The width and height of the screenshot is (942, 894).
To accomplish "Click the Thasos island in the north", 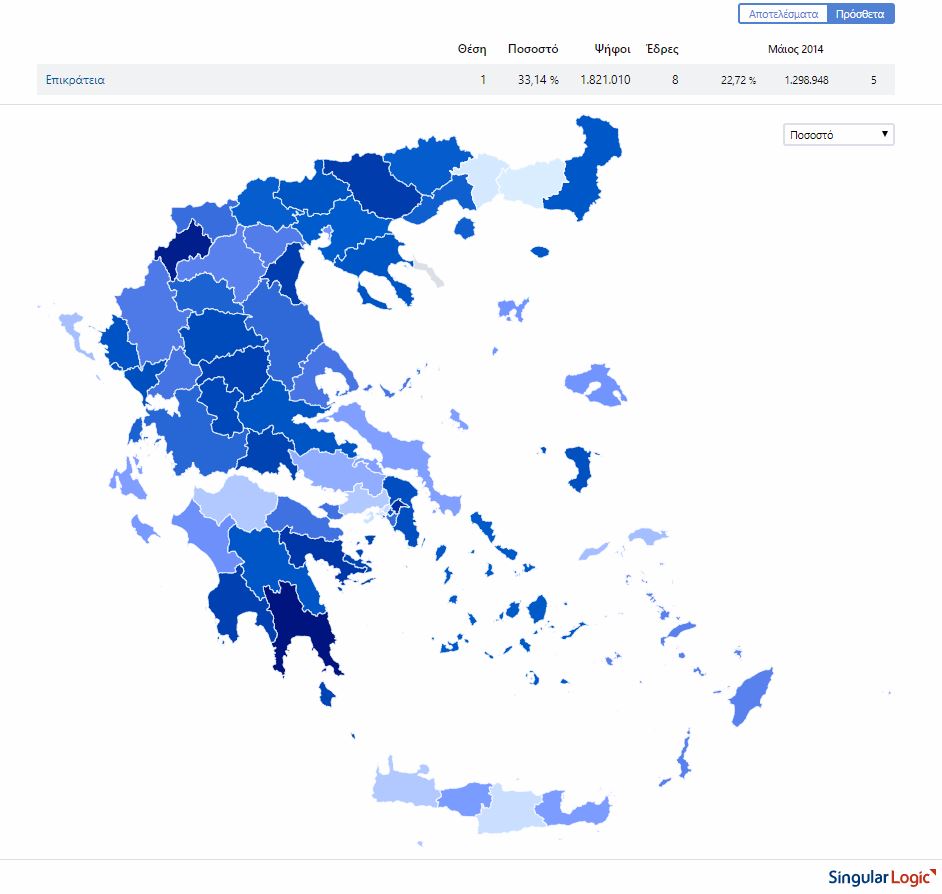I will point(464,228).
